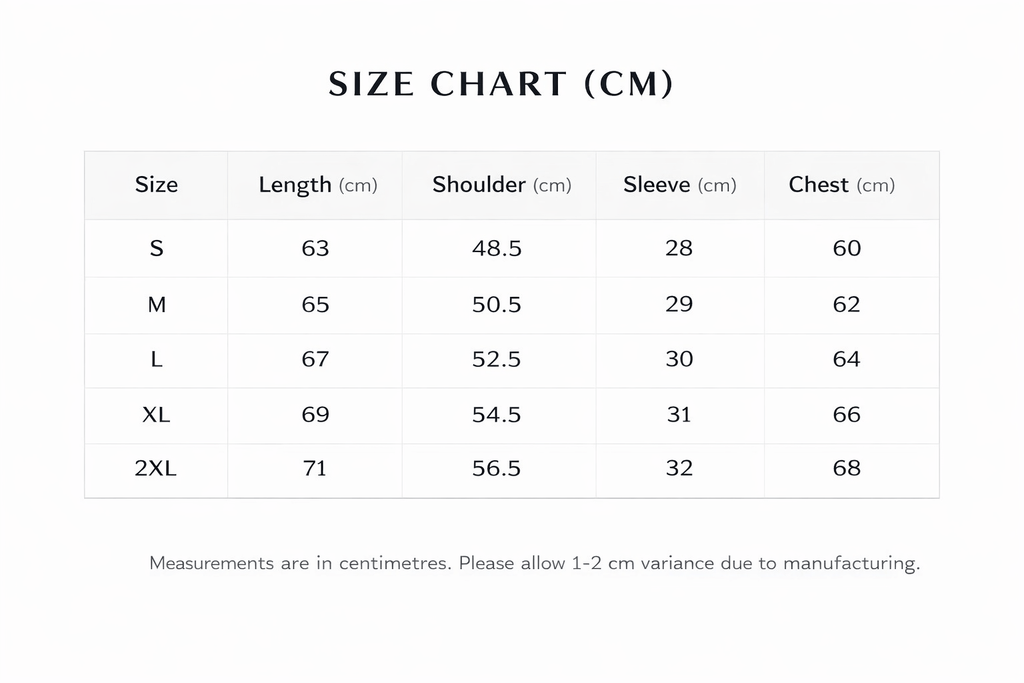Click the SIZE CHART (CM) title

(x=501, y=85)
